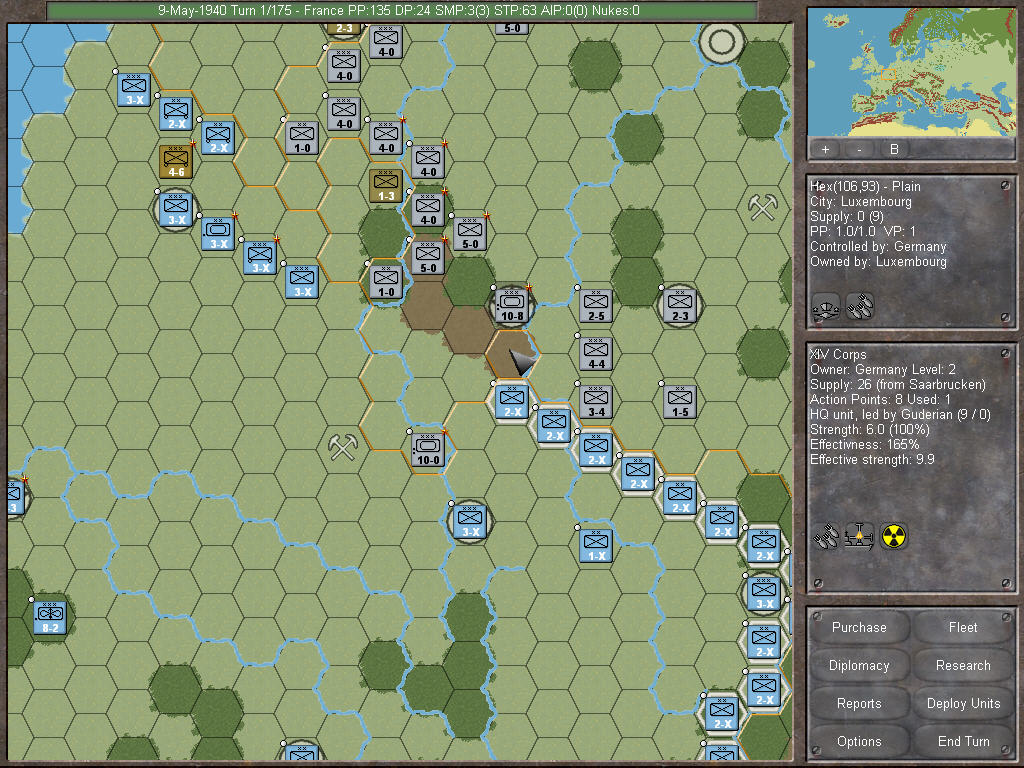Click 'Action Points: 8 Used: 1' line
1024x768 pixels.
[x=880, y=399]
